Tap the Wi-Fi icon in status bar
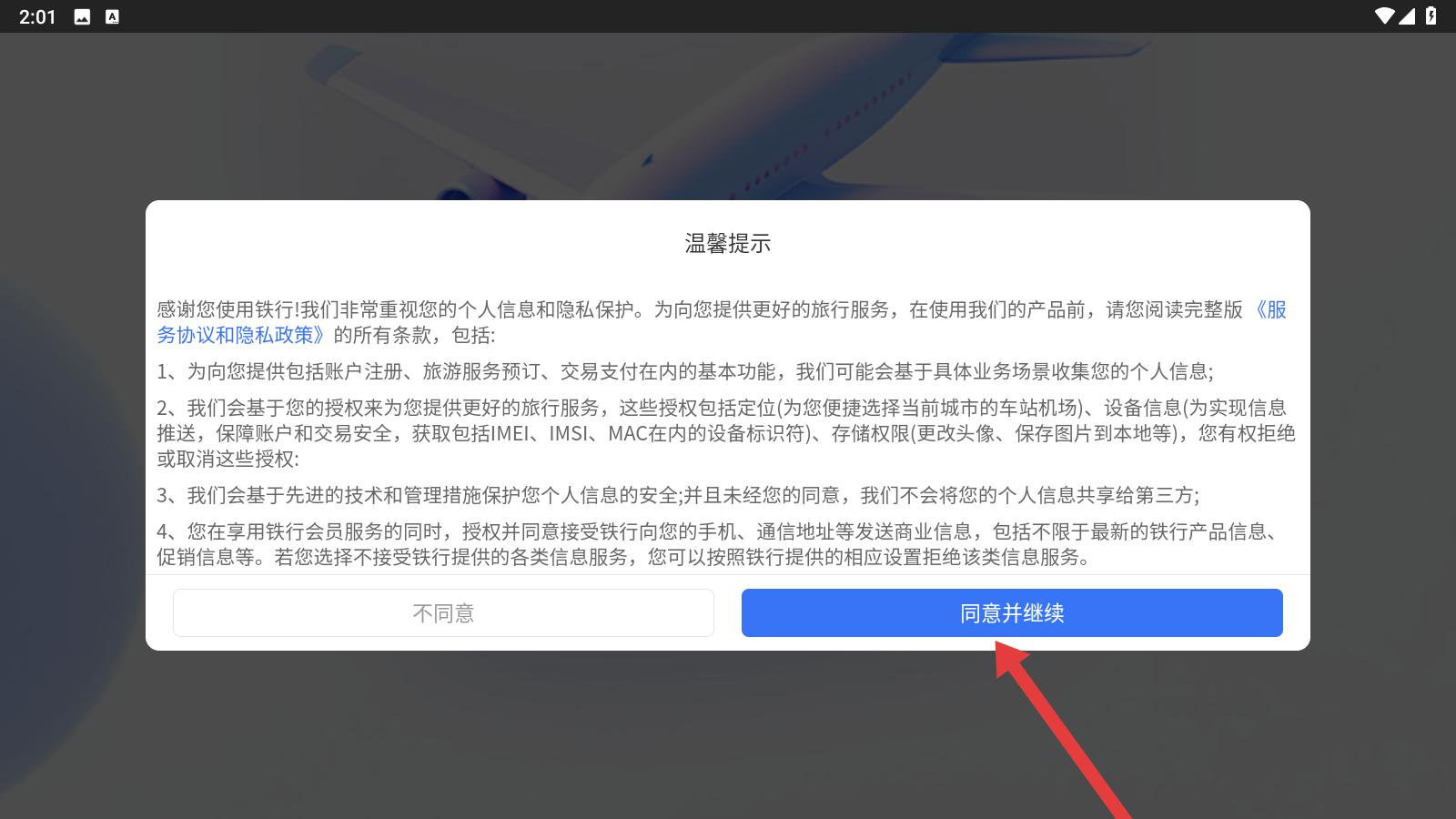 click(x=1384, y=16)
